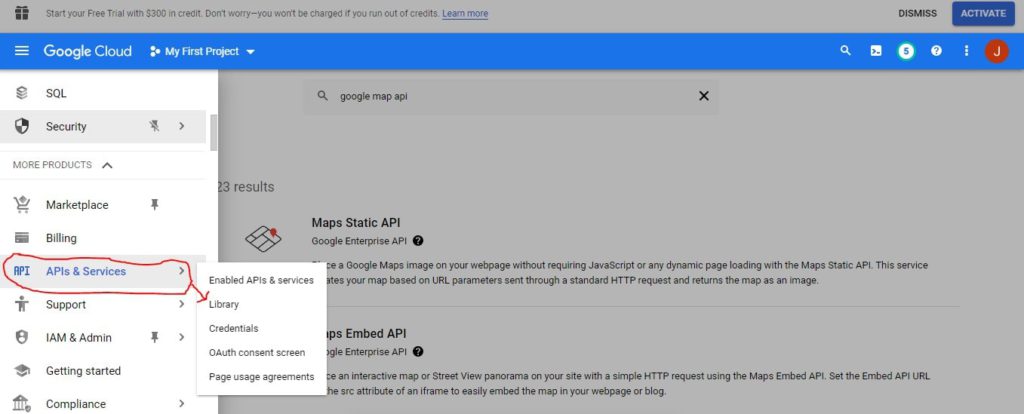Select Library from the APIs submenu
The image size is (1024, 414).
(x=224, y=304)
